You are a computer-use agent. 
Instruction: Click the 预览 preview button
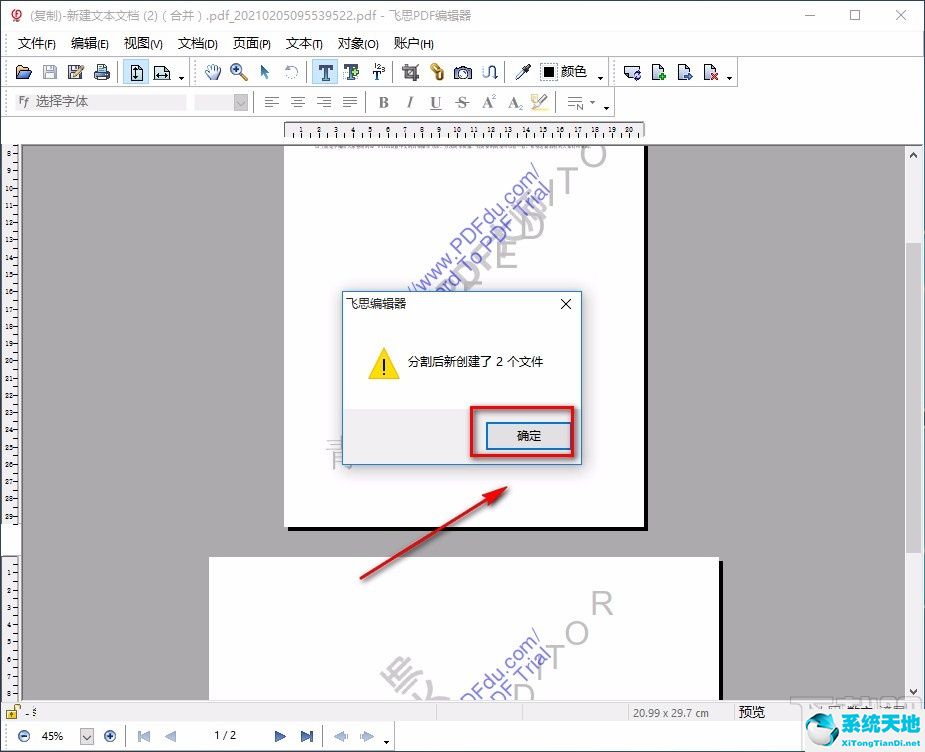(752, 712)
